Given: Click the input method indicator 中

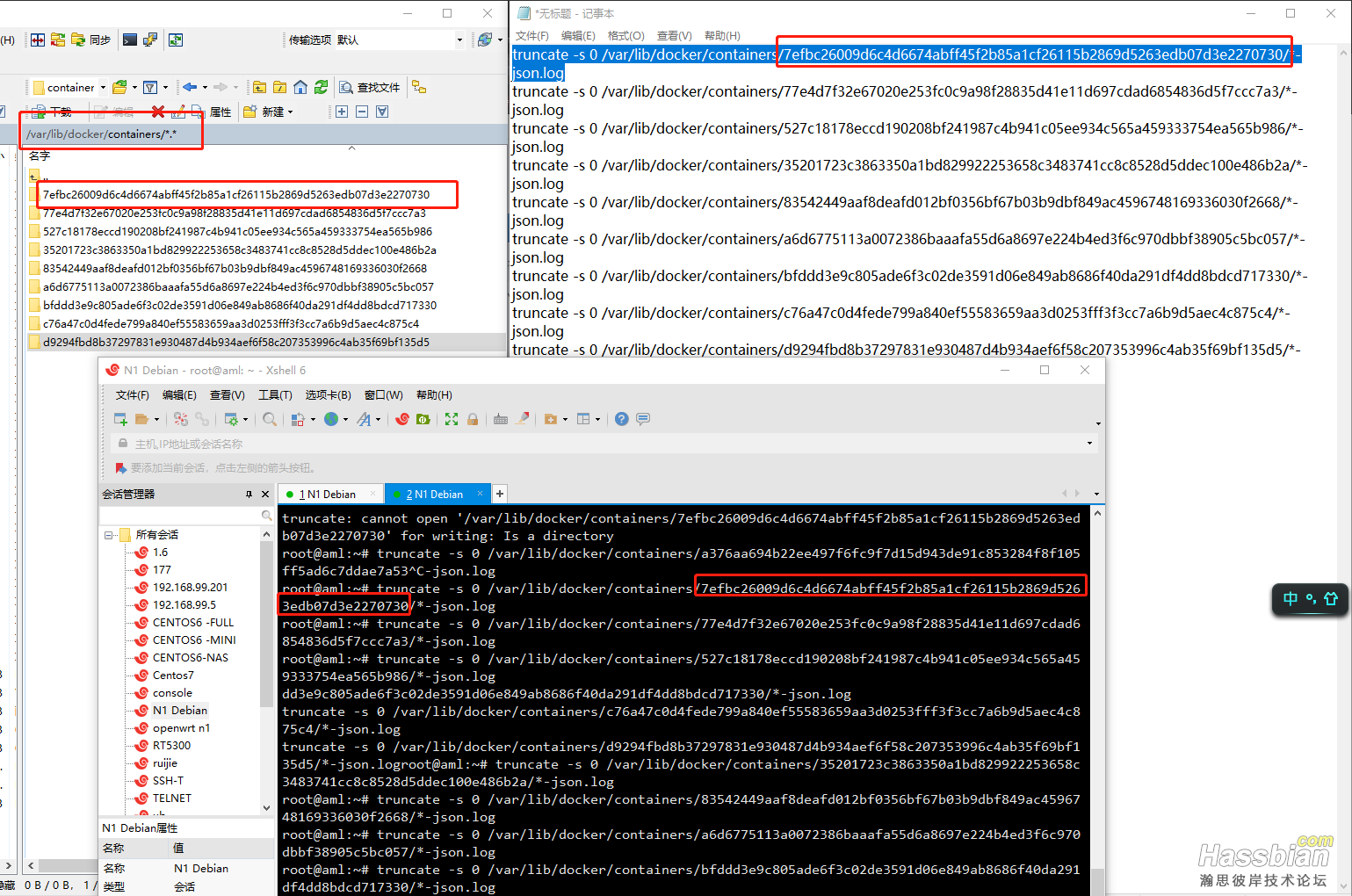Looking at the screenshot, I should tap(1290, 598).
